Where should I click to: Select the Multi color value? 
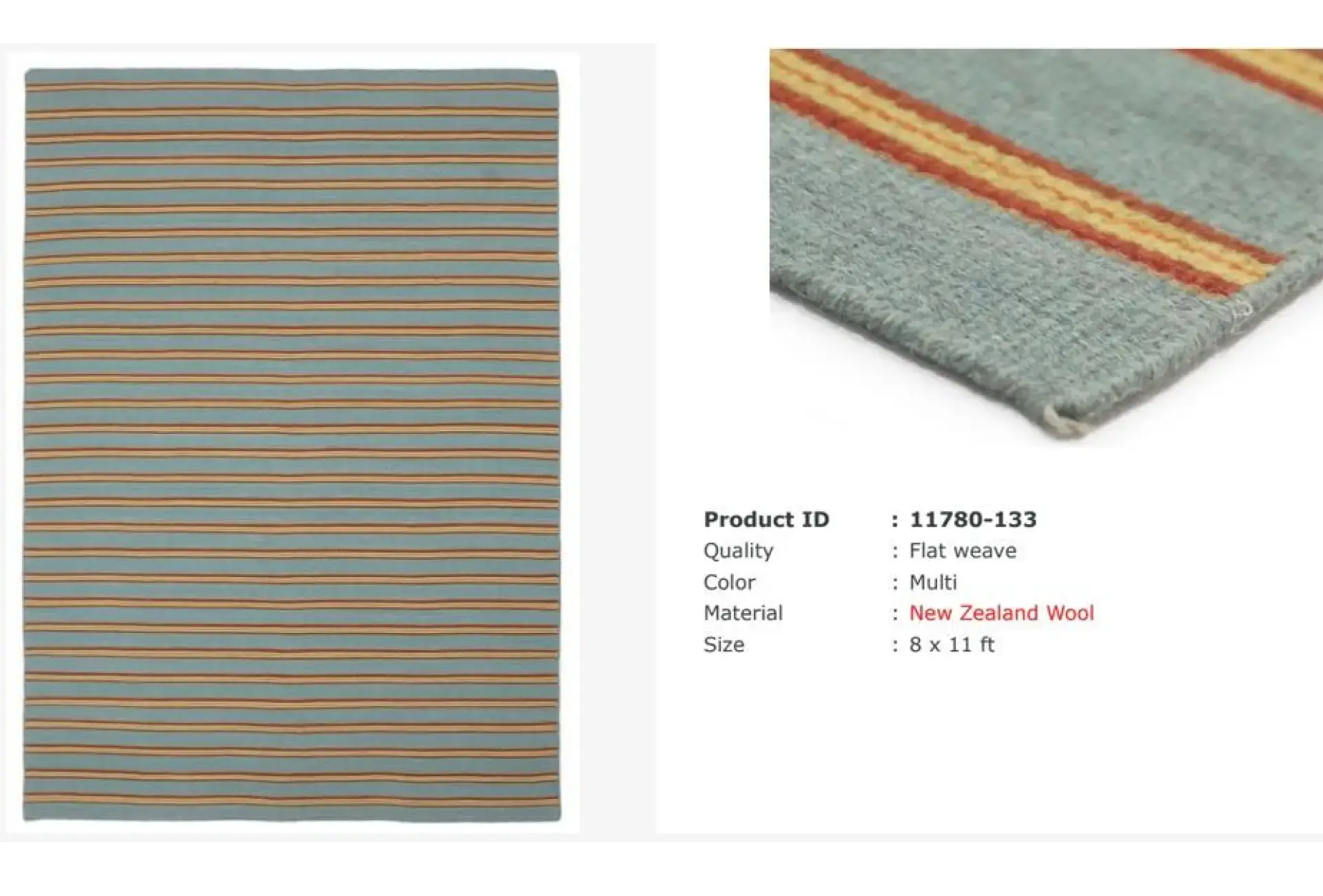point(933,583)
